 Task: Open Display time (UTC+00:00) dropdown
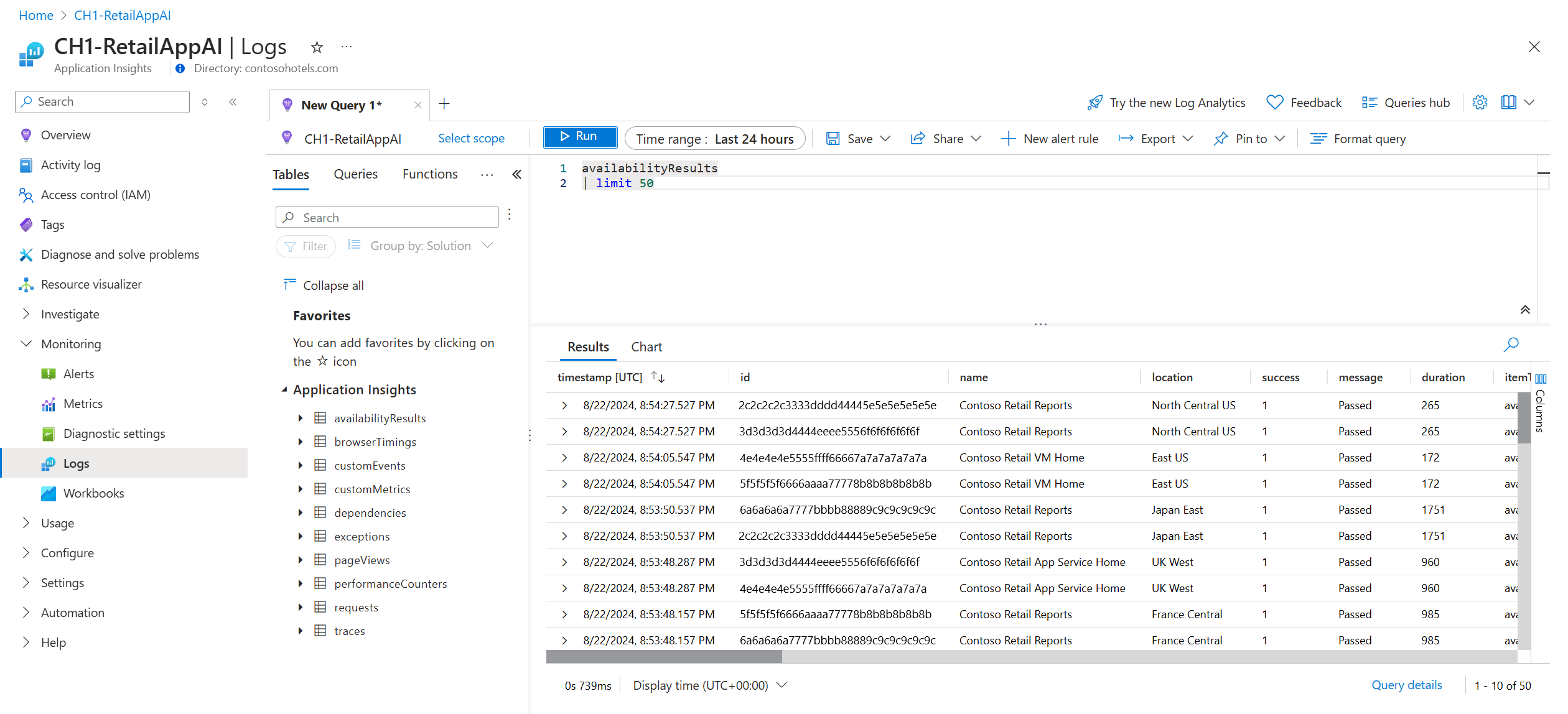[x=709, y=685]
